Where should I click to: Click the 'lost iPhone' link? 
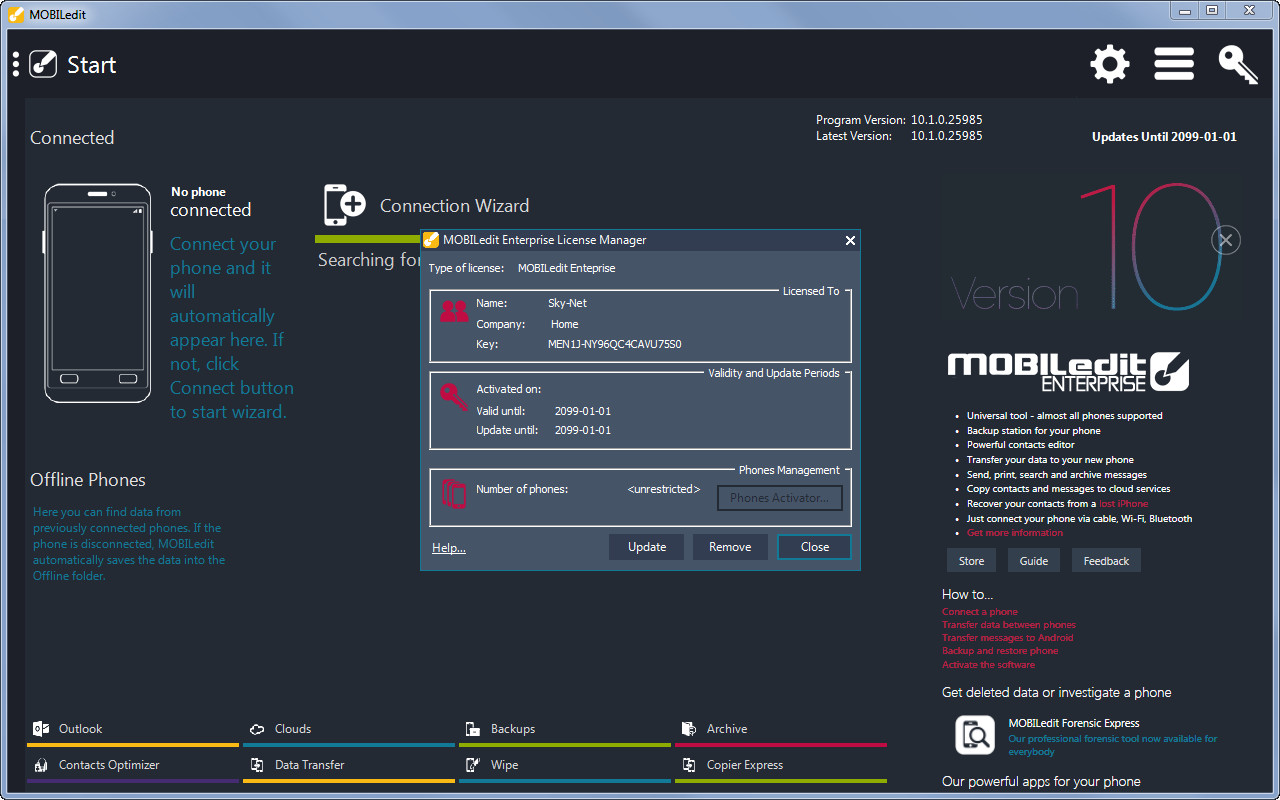[1123, 504]
